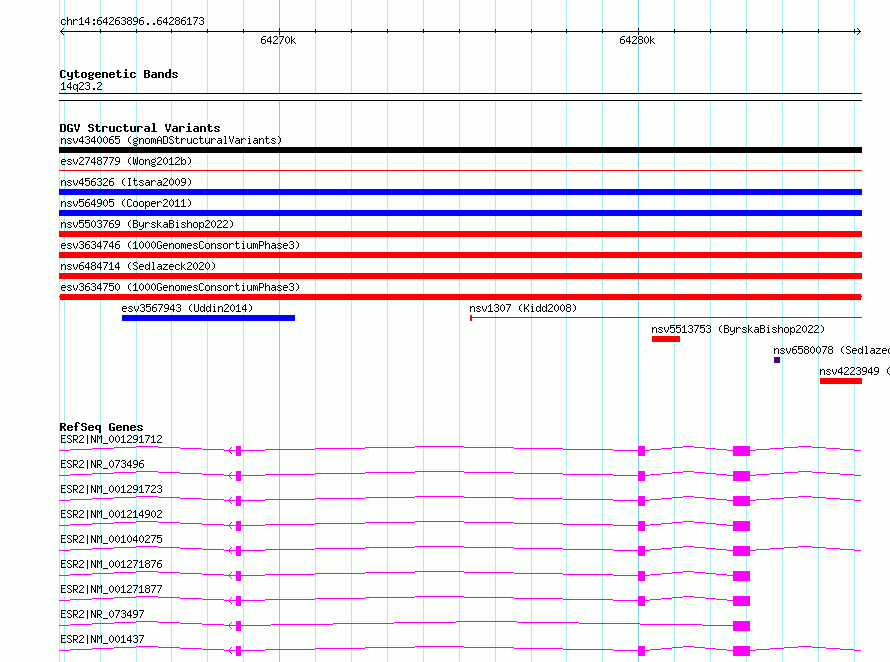Click the chr14:64263896..64286173 coordinate label
890x662 pixels.
132,21
